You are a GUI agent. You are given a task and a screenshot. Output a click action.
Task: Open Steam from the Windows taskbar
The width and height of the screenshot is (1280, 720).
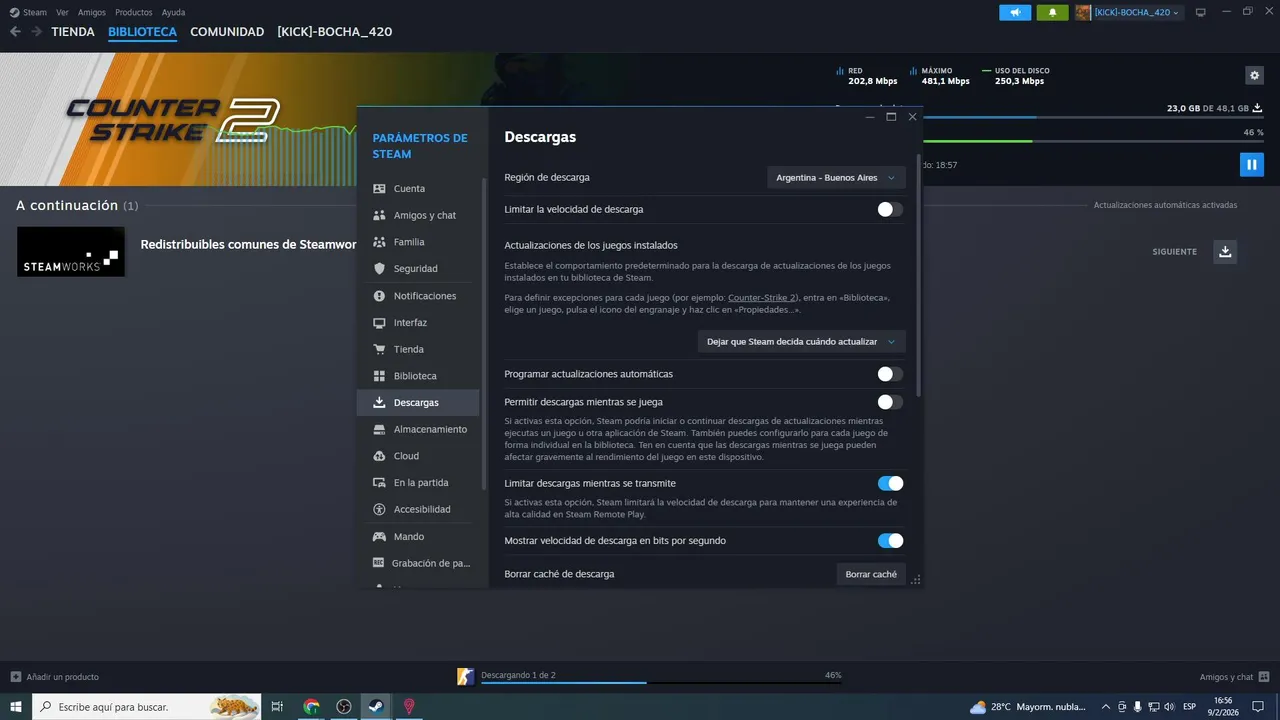click(x=376, y=706)
